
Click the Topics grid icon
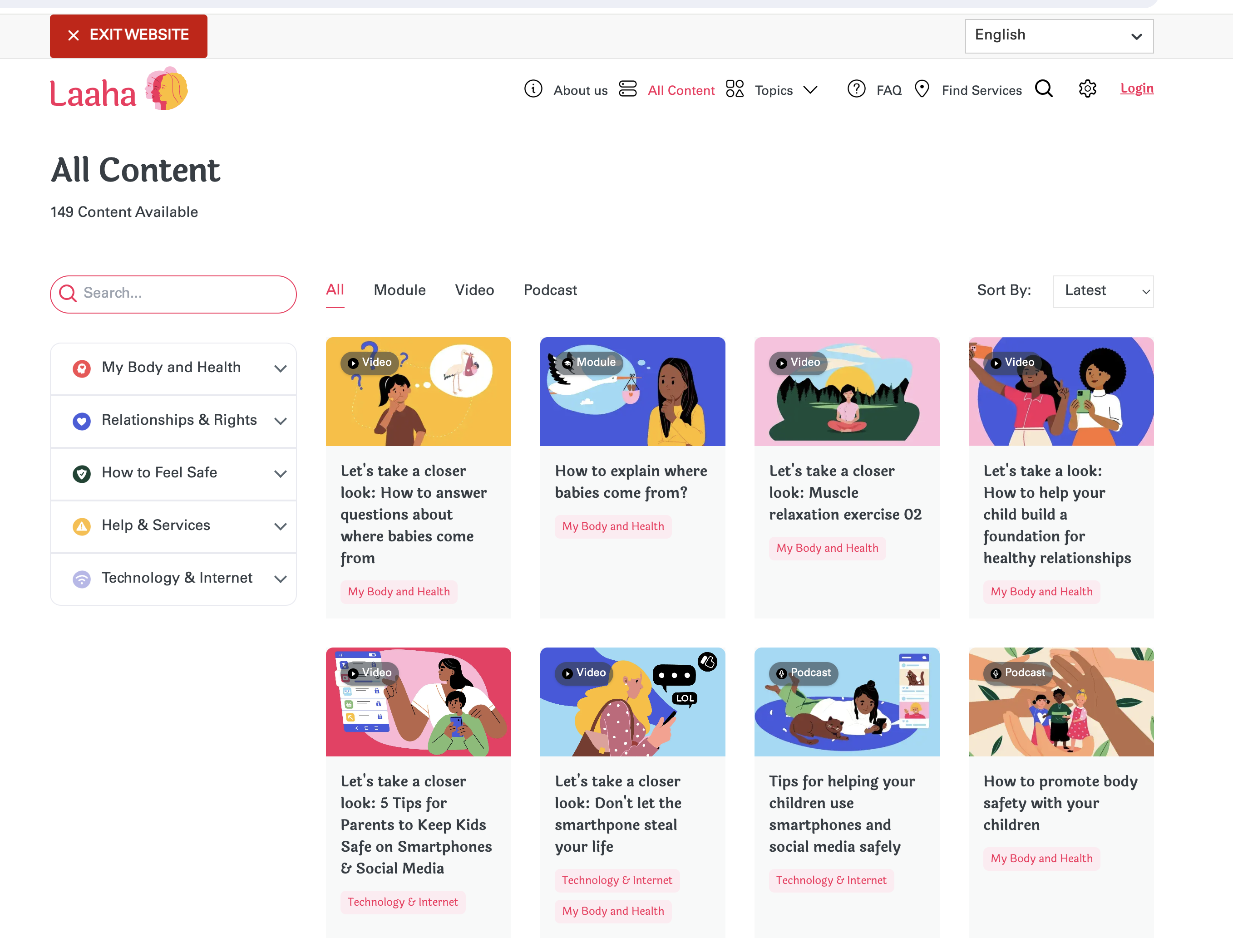tap(734, 89)
